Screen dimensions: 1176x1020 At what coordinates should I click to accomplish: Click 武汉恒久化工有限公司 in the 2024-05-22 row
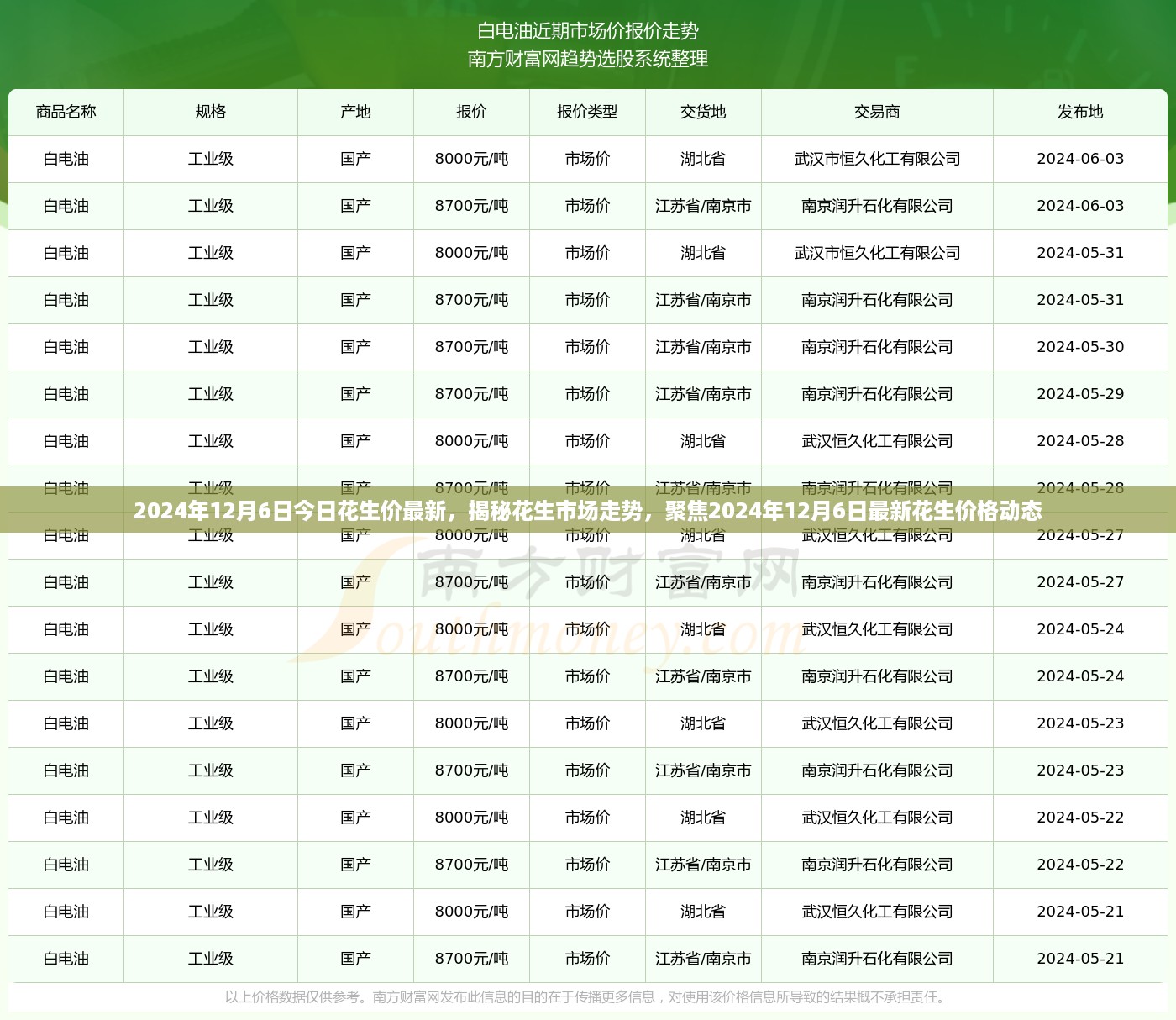[x=877, y=818]
